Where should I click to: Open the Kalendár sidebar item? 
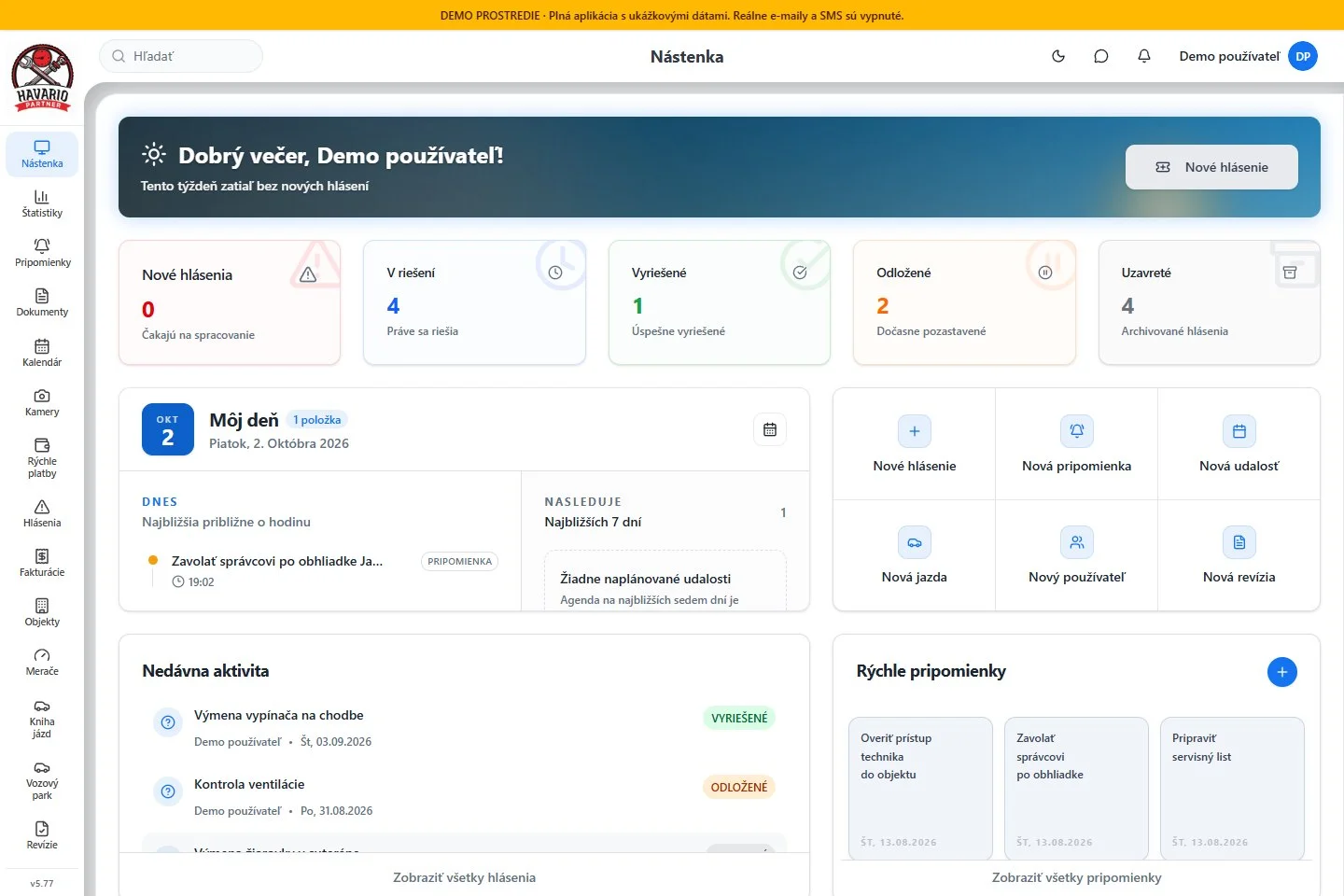click(x=42, y=353)
